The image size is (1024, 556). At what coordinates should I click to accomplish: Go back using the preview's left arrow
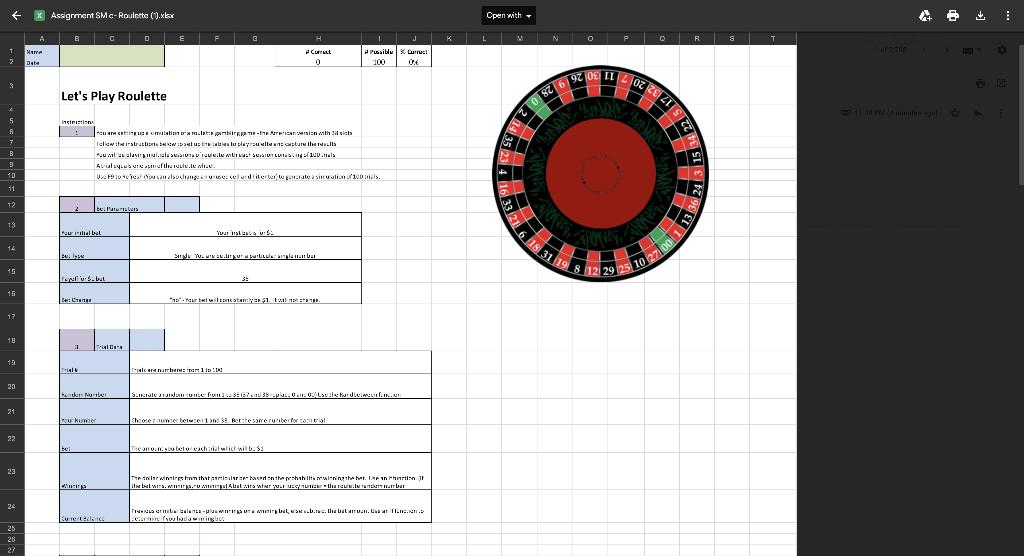pyautogui.click(x=16, y=15)
